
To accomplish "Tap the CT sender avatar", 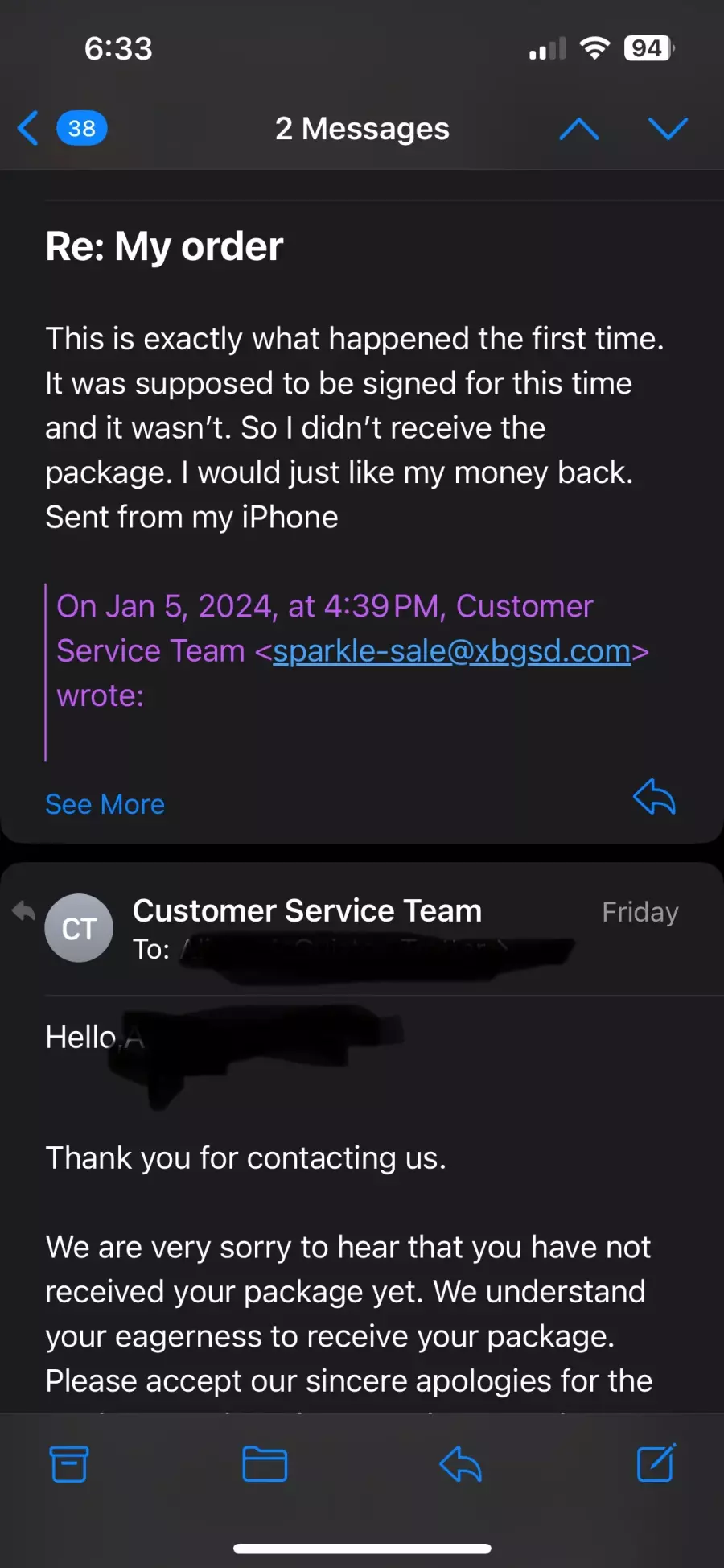I will [x=79, y=928].
